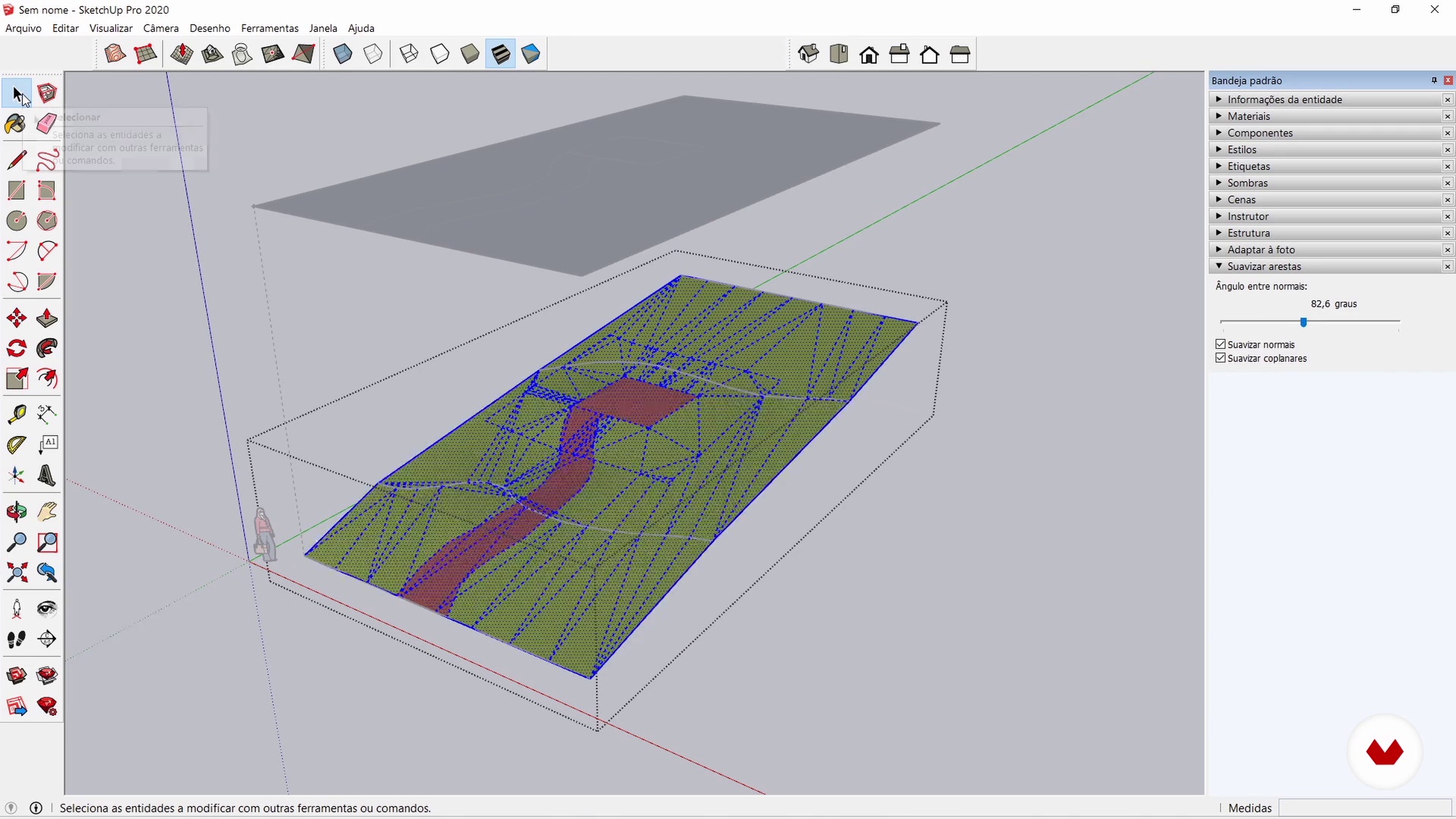
Task: Click the angle between normals slider
Action: point(1304,322)
